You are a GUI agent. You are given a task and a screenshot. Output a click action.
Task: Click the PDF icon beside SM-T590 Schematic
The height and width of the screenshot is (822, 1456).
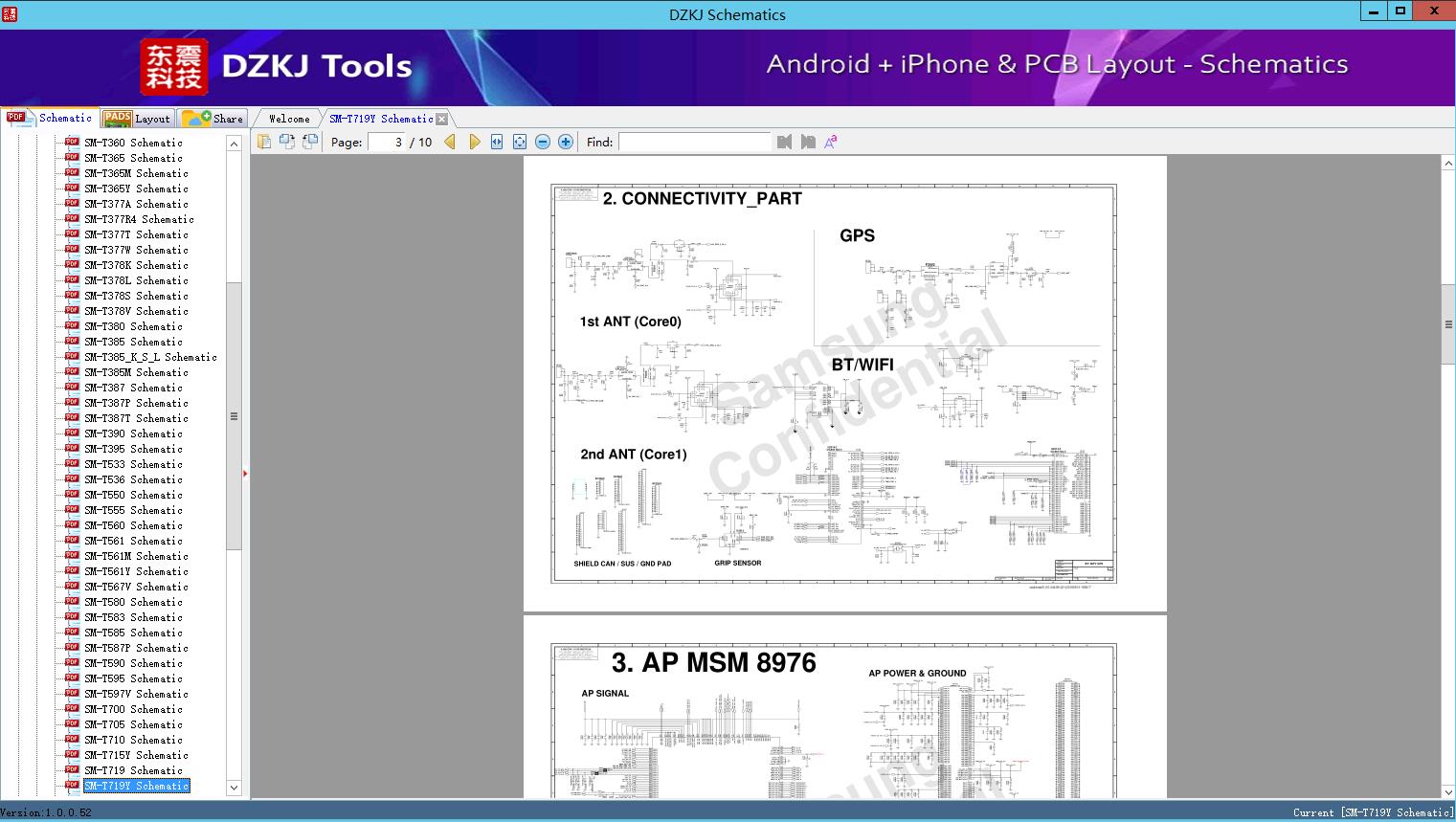point(72,662)
